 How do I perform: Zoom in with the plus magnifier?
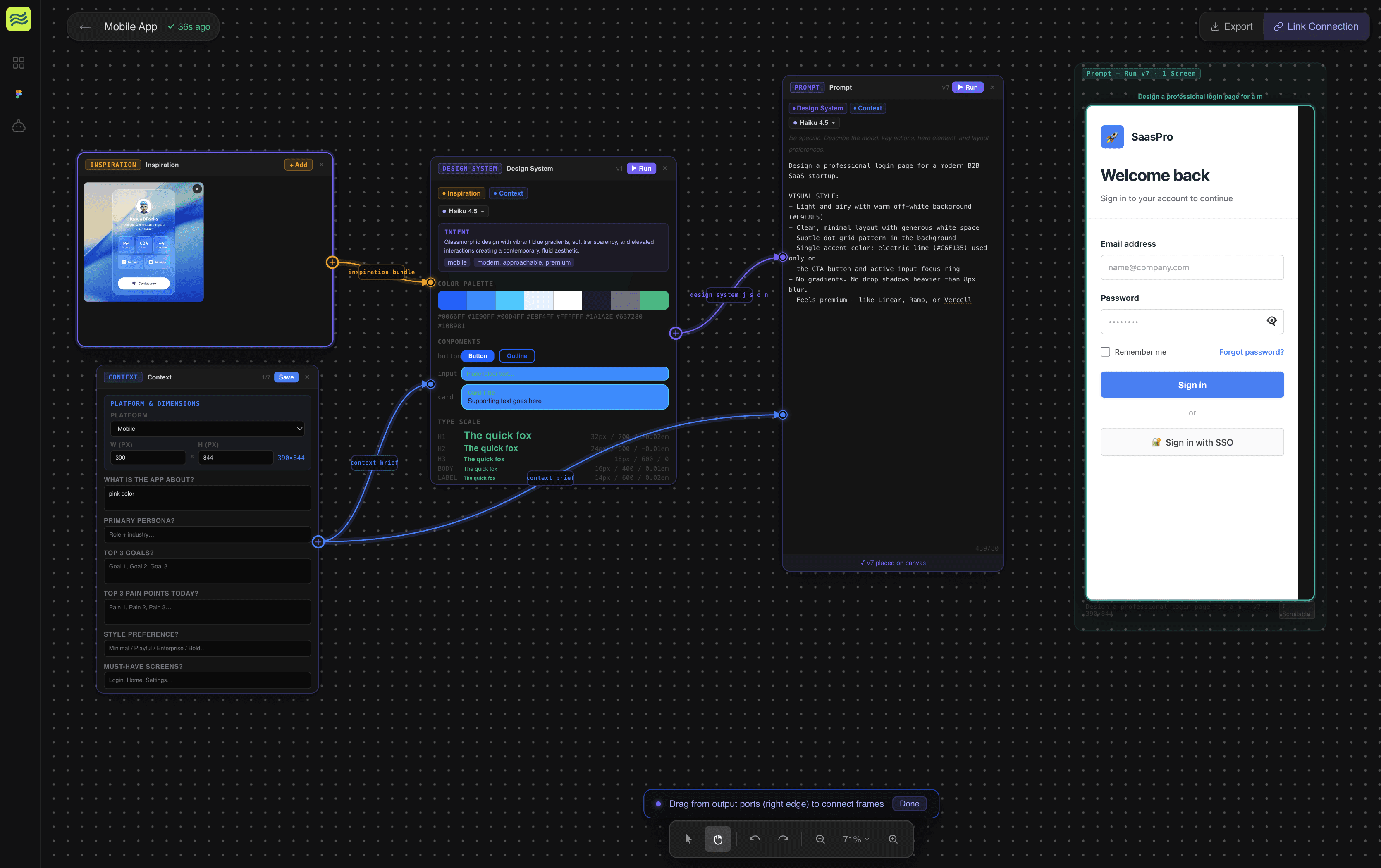pos(893,839)
